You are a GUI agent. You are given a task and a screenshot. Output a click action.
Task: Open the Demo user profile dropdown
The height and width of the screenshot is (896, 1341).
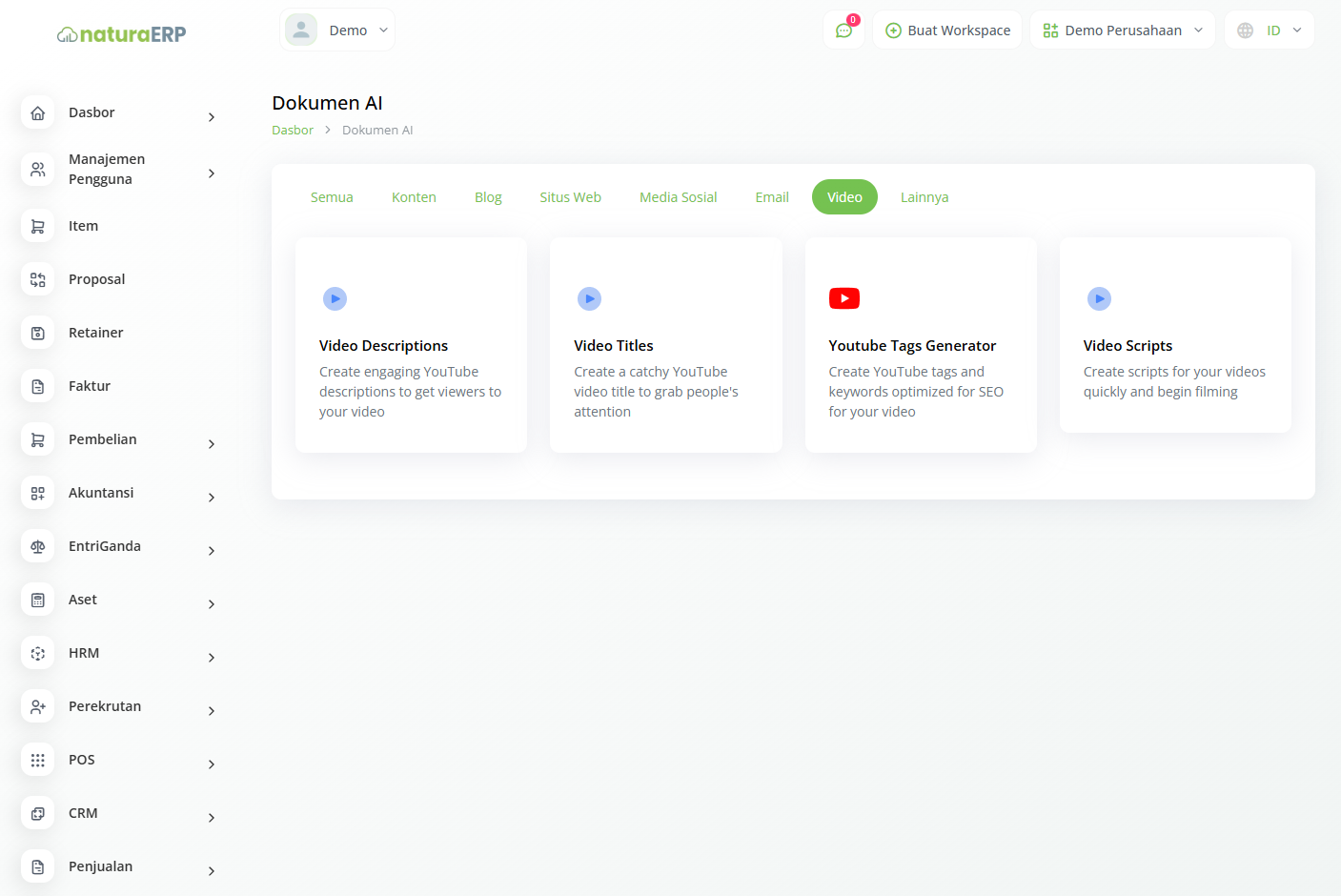tap(337, 31)
